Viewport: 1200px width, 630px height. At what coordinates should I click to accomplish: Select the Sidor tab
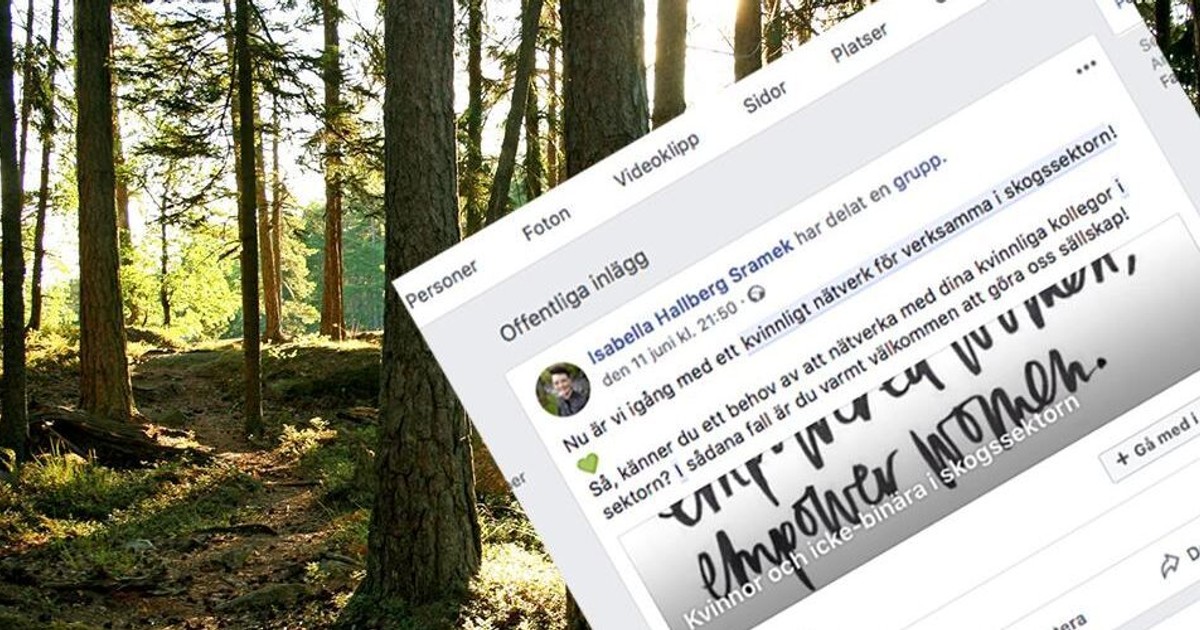coord(765,98)
